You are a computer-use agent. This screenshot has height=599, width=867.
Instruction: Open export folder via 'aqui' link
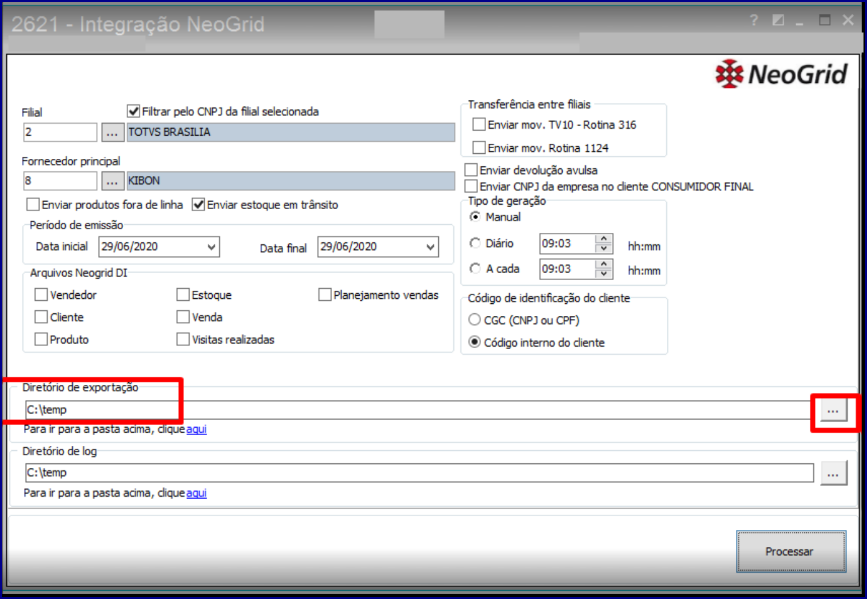pyautogui.click(x=196, y=429)
